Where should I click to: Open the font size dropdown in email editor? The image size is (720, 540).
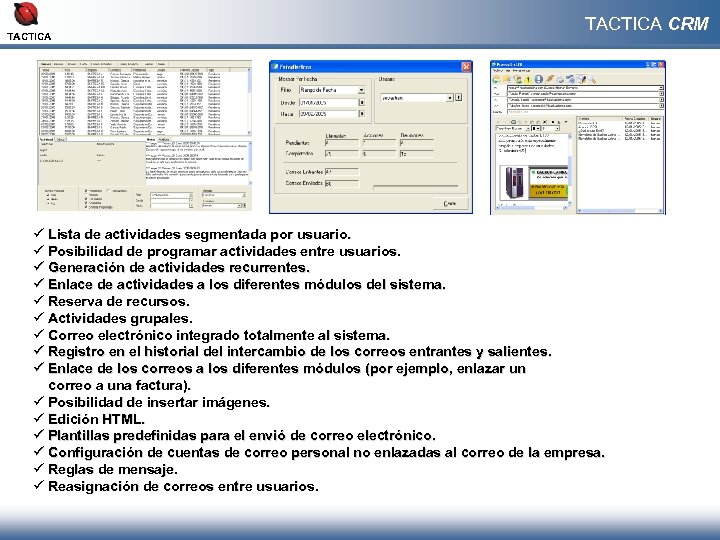[x=557, y=129]
